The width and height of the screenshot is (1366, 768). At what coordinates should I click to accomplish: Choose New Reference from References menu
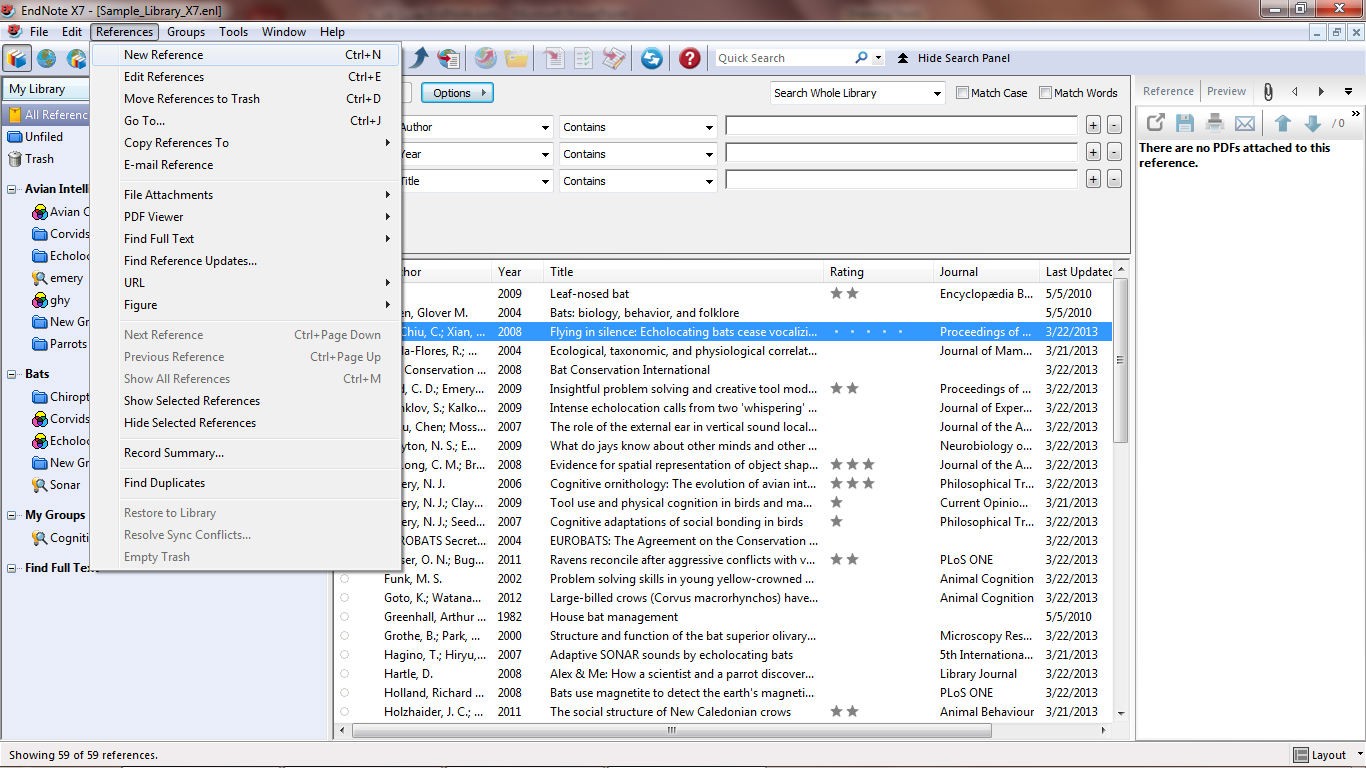[246, 55]
